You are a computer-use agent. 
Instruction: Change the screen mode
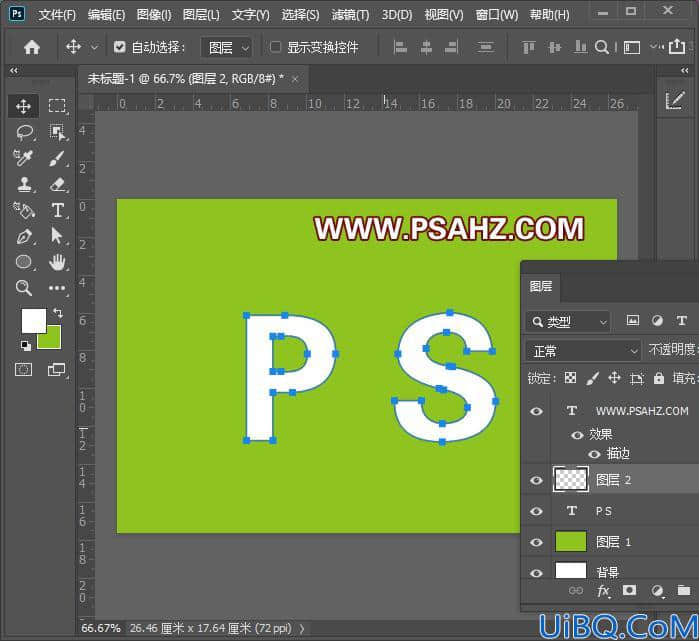(57, 370)
